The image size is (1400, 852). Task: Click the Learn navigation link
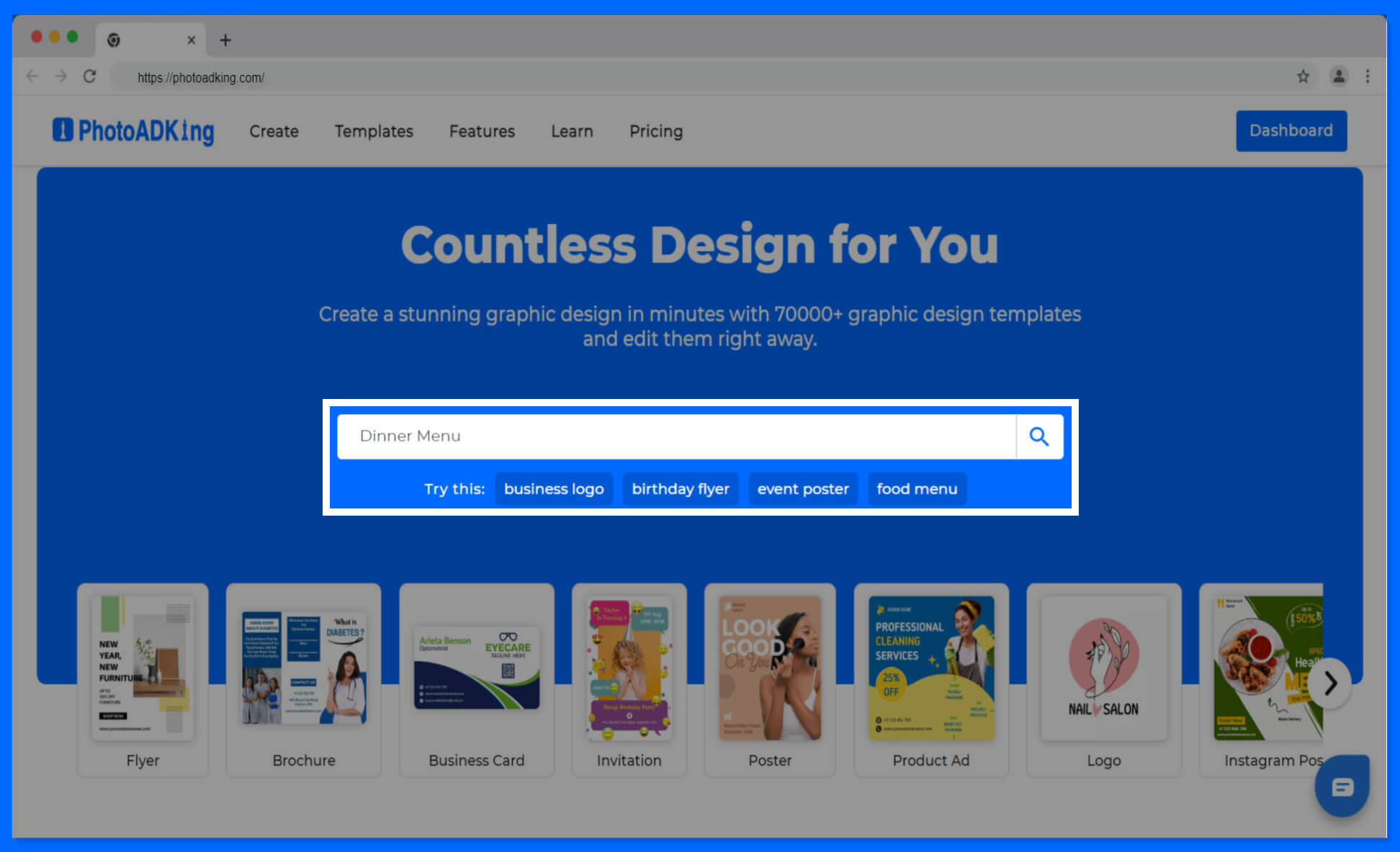(x=572, y=131)
